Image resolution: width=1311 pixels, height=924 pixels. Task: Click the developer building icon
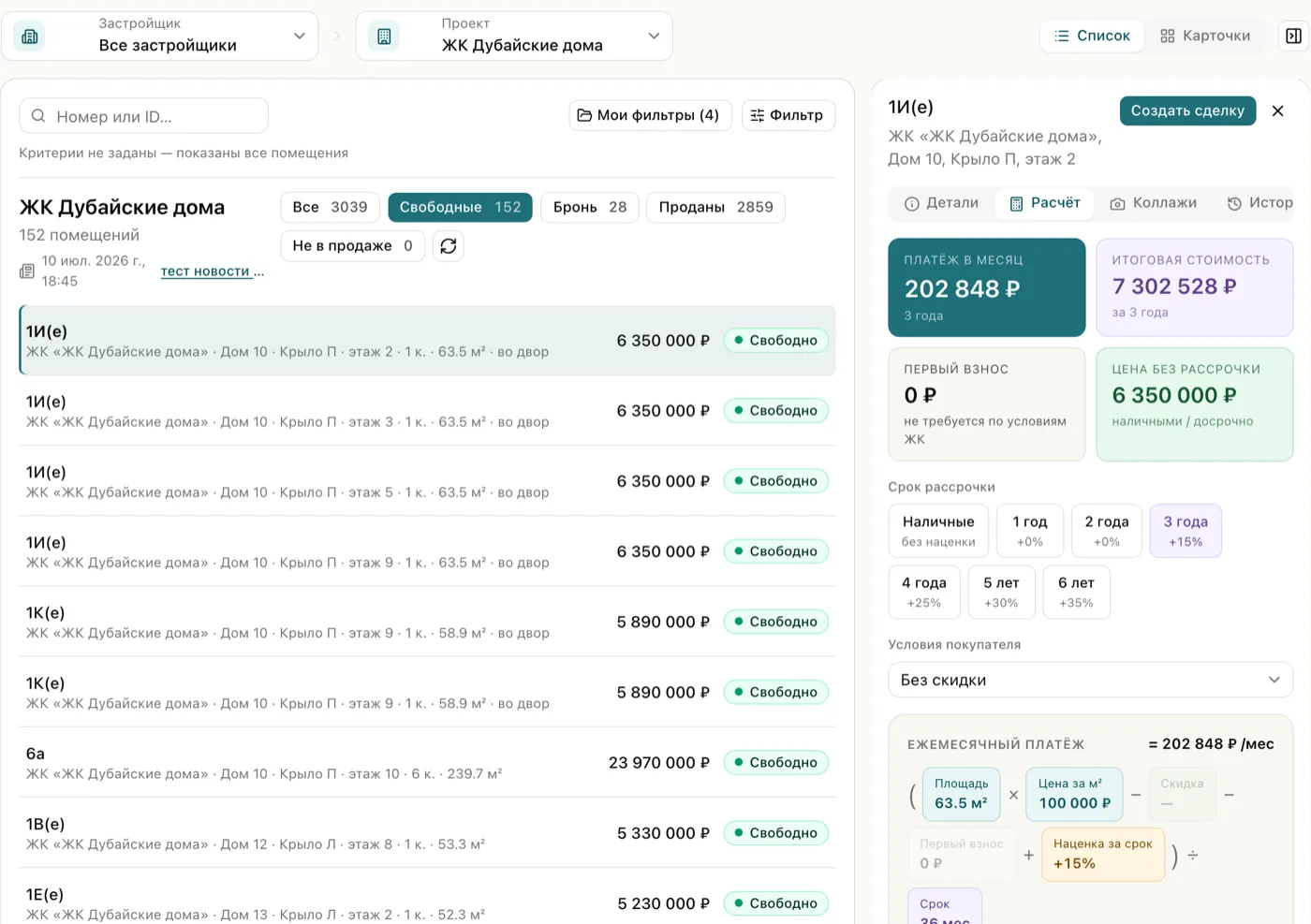(30, 37)
